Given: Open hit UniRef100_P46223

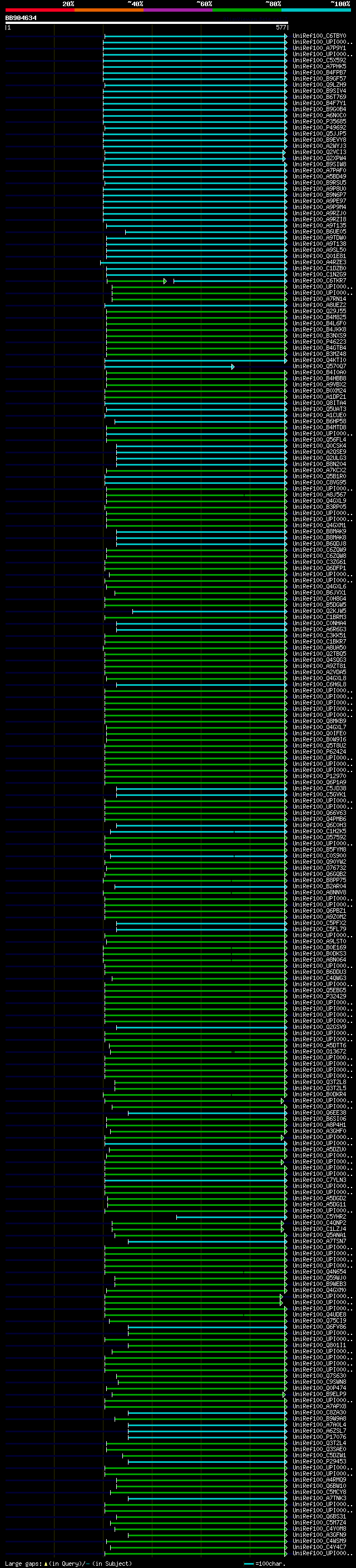Looking at the screenshot, I should click(319, 342).
